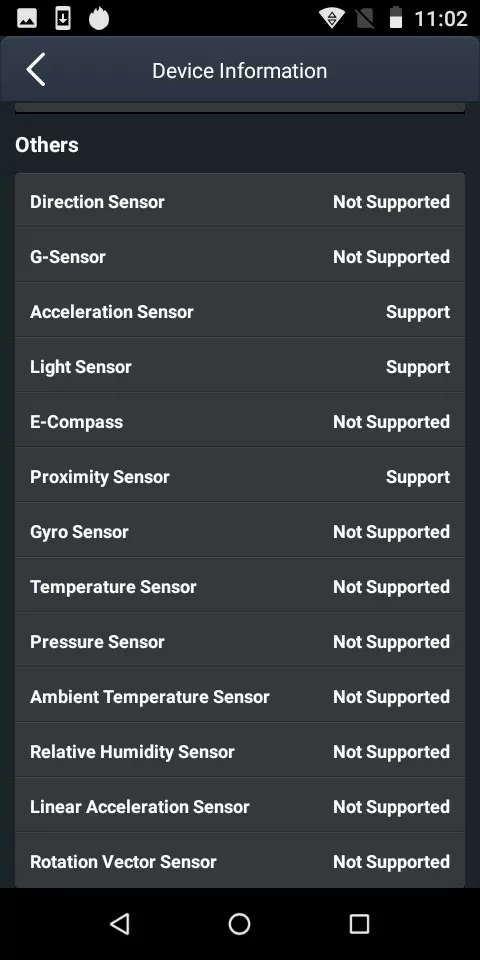480x960 pixels.
Task: Select the E-Compass row
Action: point(240,422)
